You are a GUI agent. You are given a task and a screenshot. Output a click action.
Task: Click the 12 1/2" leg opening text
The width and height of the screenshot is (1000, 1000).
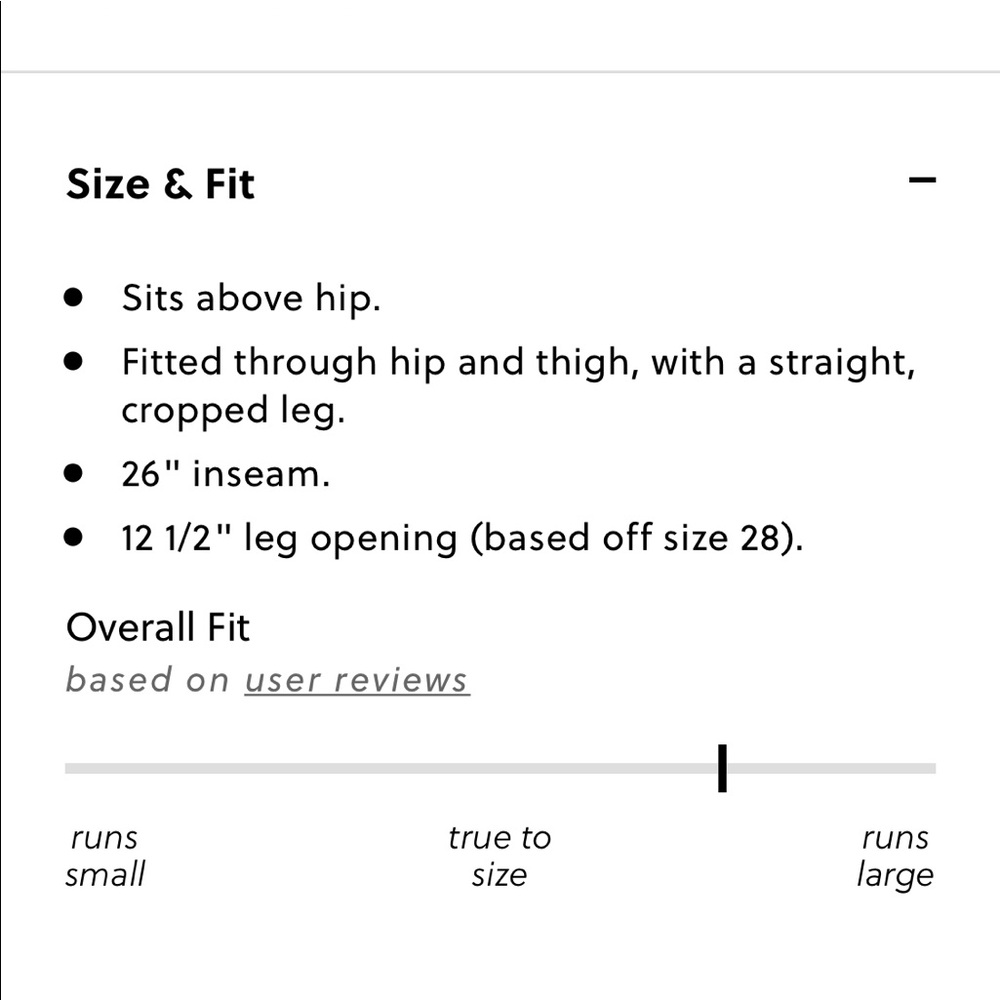(x=462, y=538)
